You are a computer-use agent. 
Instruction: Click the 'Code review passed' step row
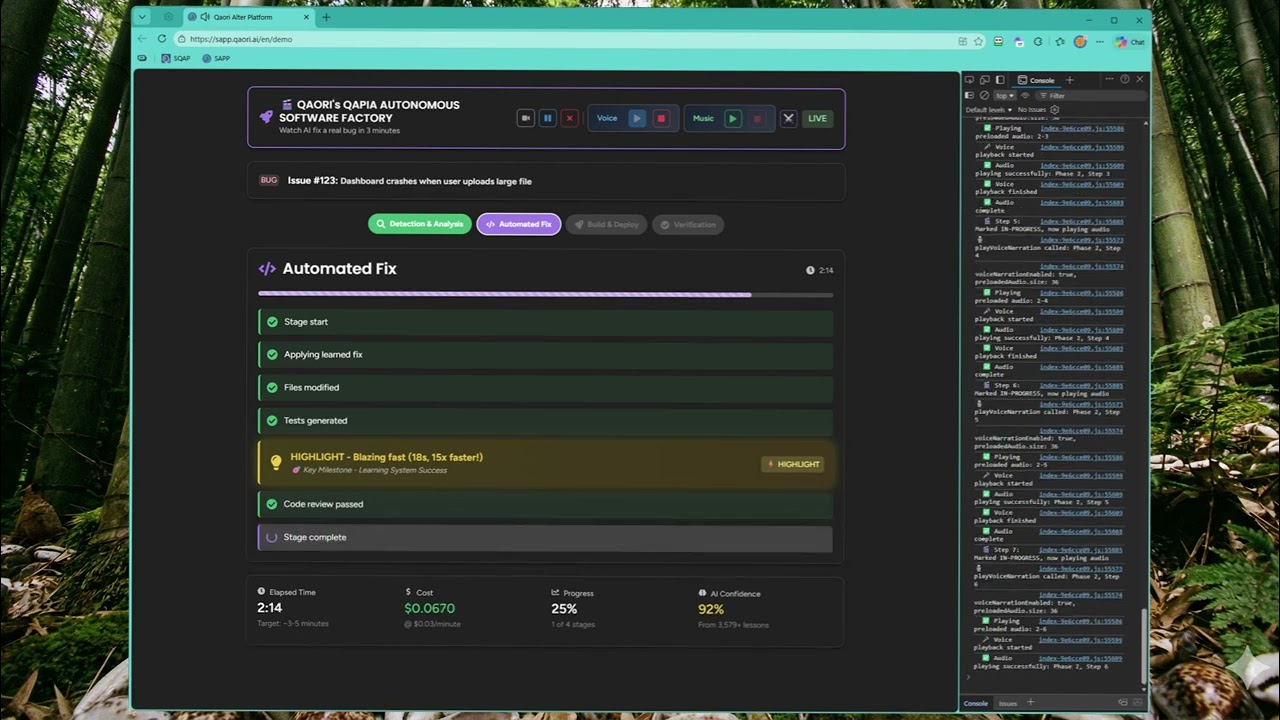point(545,504)
